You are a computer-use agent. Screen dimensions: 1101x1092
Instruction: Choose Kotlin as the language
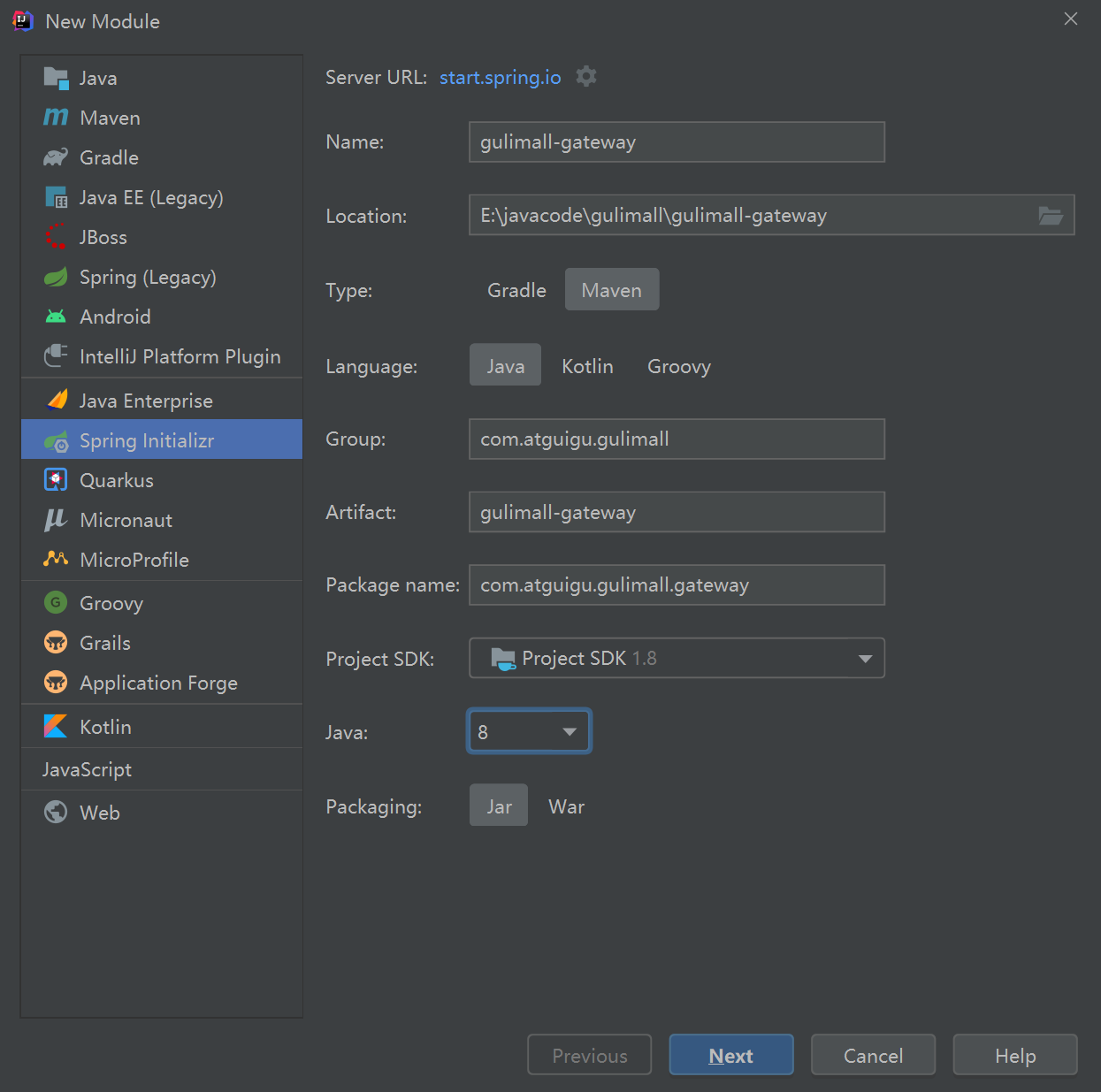click(587, 365)
